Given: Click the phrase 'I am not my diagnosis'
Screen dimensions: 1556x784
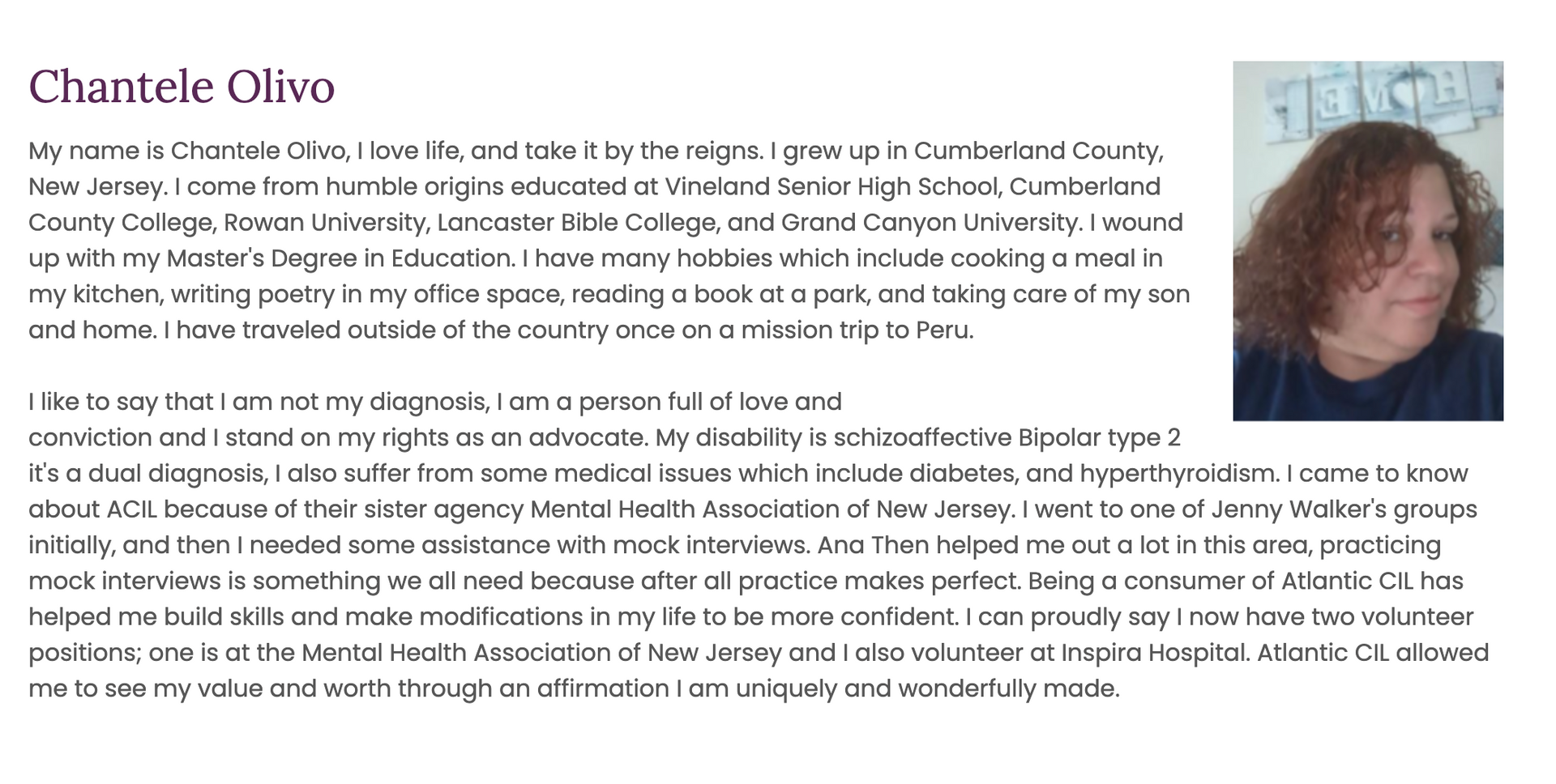Looking at the screenshot, I should coord(353,402).
